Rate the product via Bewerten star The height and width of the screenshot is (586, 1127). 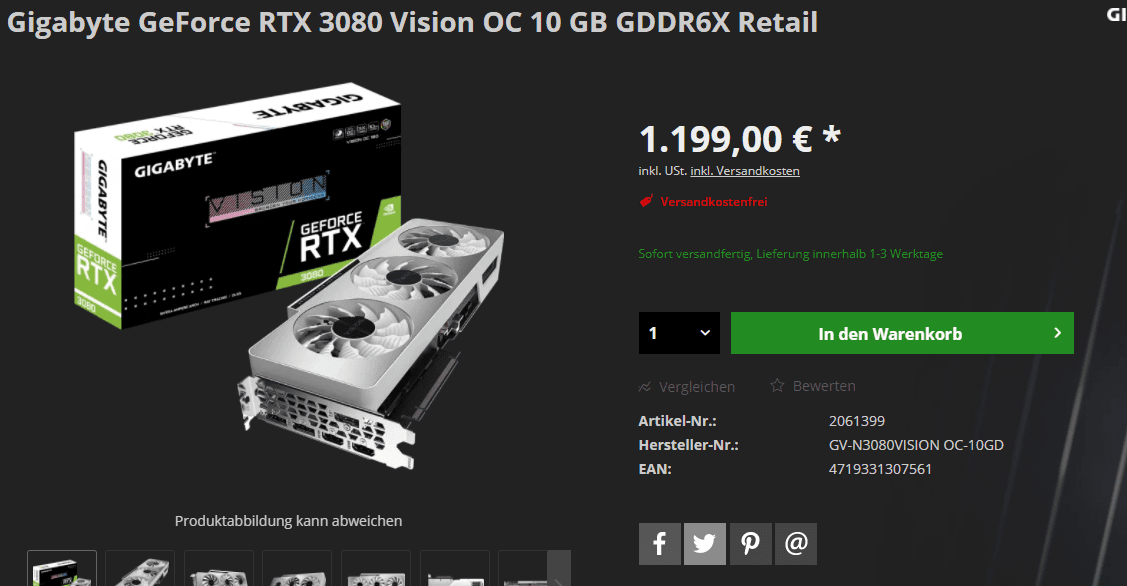click(777, 386)
